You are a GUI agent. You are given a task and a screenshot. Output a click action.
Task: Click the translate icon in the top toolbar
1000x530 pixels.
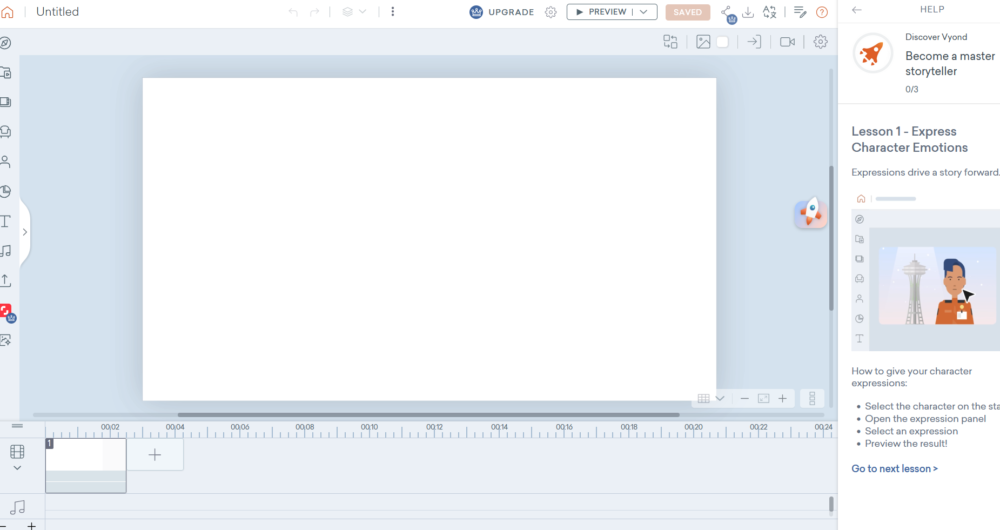pos(769,12)
